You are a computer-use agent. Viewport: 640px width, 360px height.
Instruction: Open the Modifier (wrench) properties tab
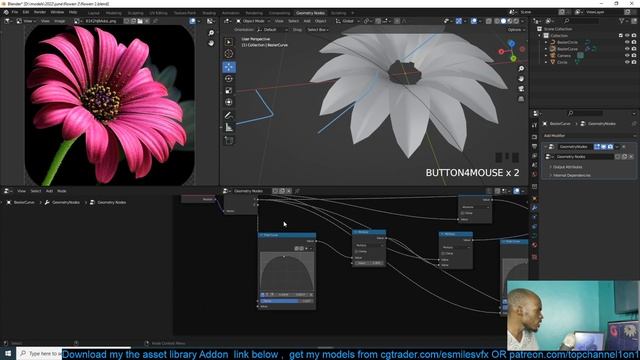[x=534, y=208]
